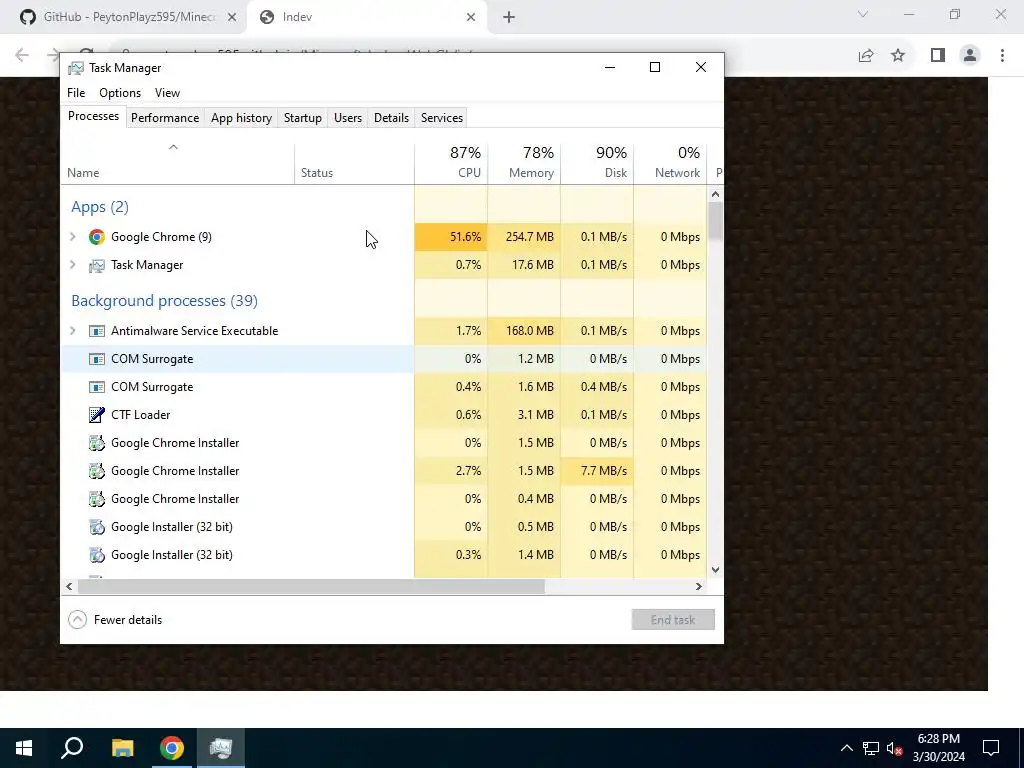
Task: Open the clock showing 6:28 PM
Action: pyautogui.click(x=938, y=748)
